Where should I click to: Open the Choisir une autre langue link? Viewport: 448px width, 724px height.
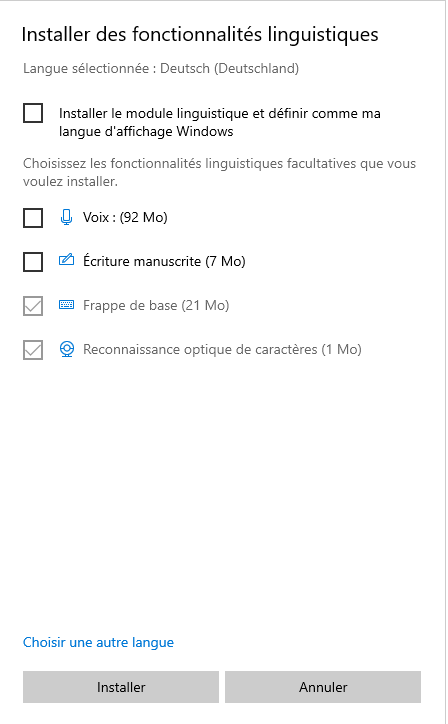[x=98, y=642]
